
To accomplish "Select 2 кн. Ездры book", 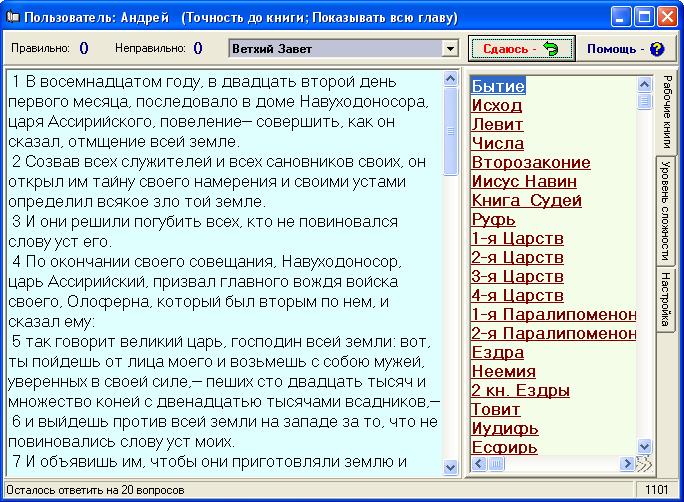I will pos(520,390).
